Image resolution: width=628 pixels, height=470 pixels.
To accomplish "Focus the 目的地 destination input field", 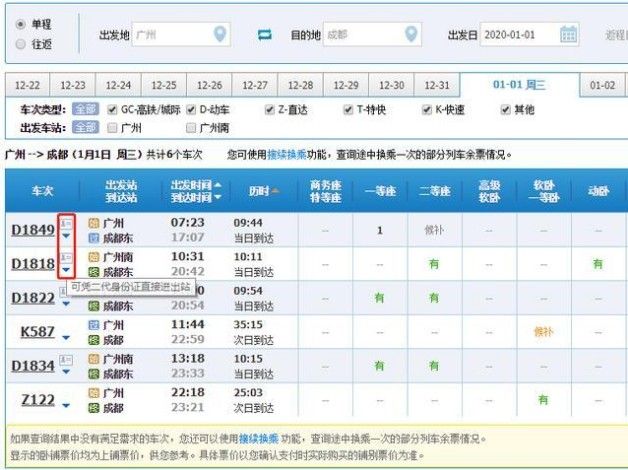I will coord(372,34).
